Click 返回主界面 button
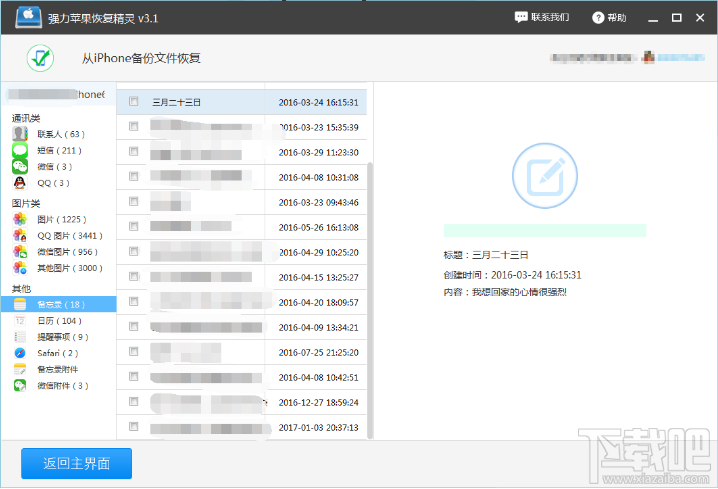This screenshot has width=718, height=489. coord(76,463)
